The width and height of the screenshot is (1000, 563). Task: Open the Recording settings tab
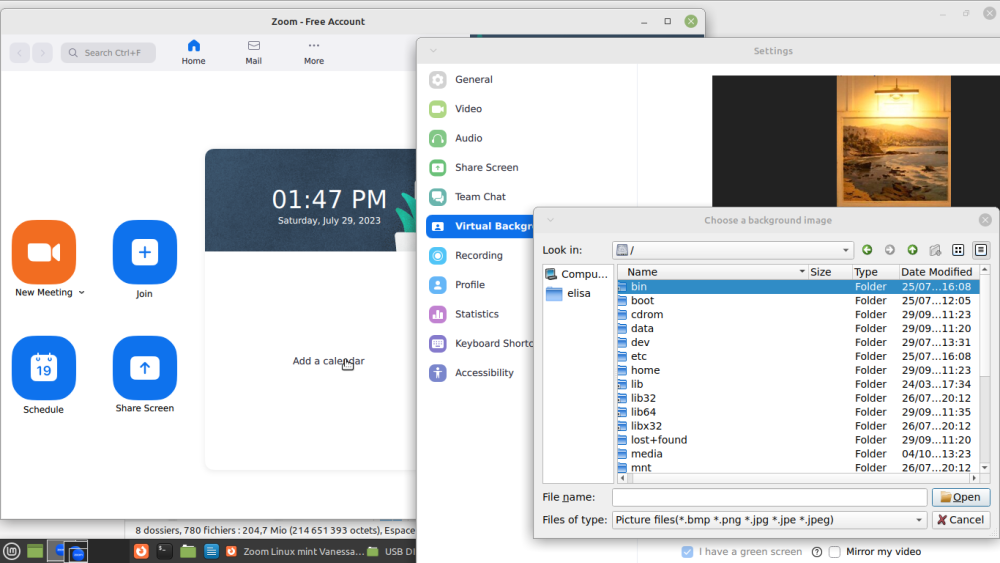tap(478, 255)
